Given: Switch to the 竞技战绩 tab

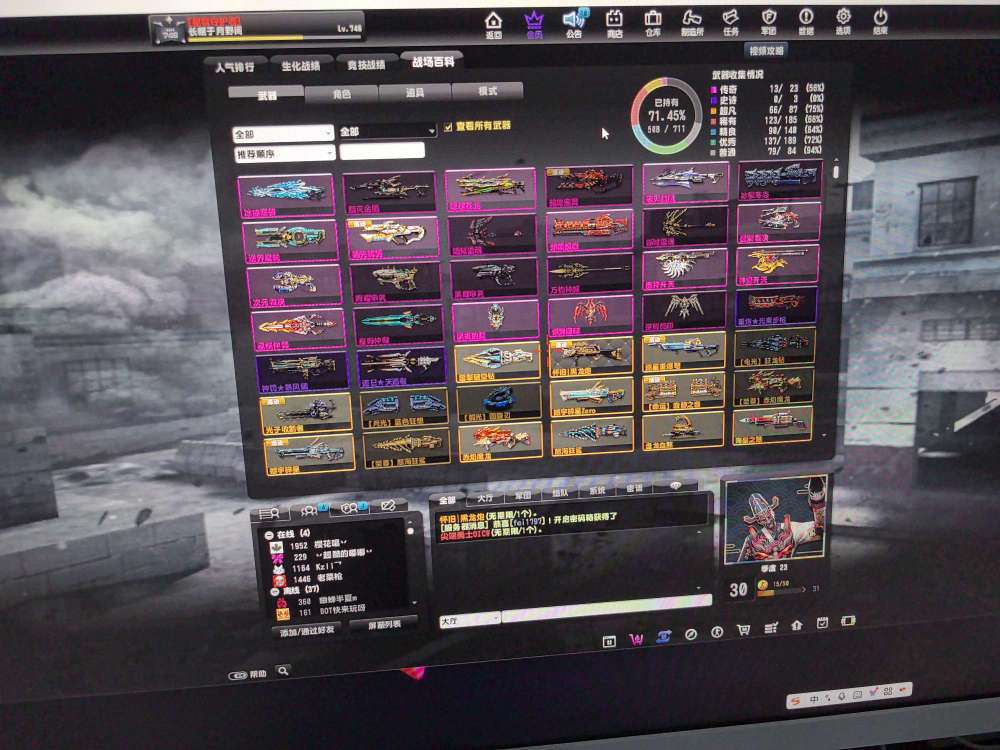Looking at the screenshot, I should click(x=366, y=64).
